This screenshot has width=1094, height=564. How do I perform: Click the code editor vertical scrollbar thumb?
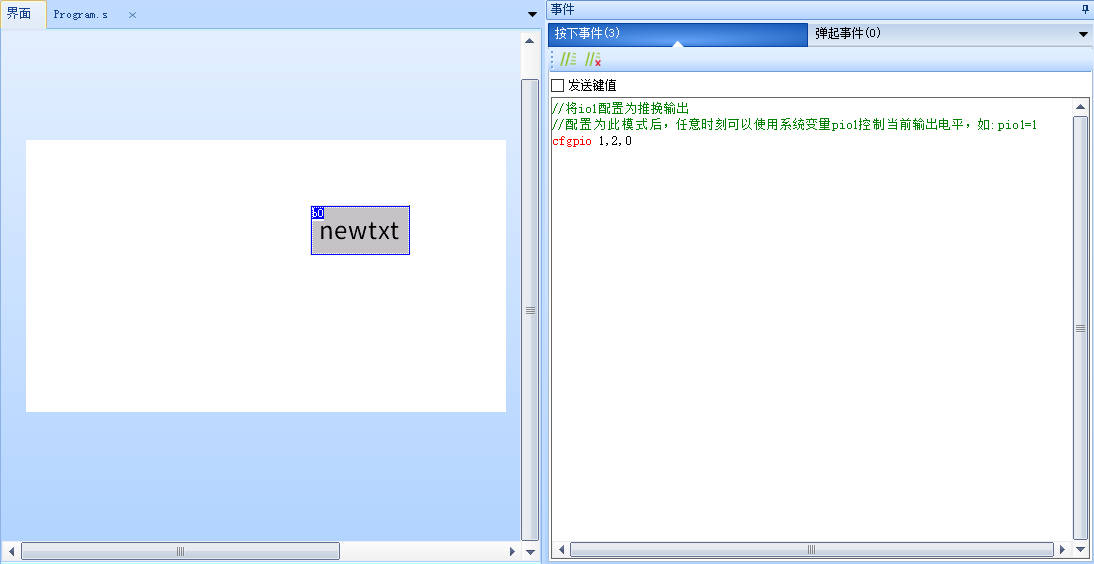1080,327
